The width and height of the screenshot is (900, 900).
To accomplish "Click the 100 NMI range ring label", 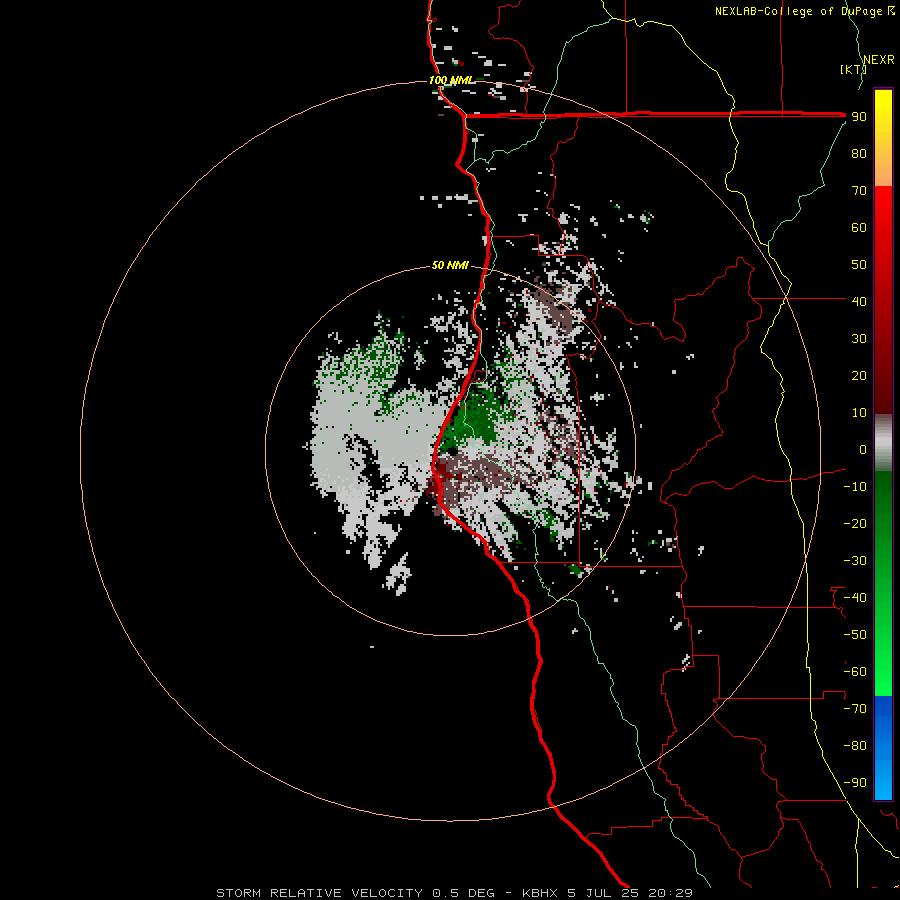I will [452, 80].
